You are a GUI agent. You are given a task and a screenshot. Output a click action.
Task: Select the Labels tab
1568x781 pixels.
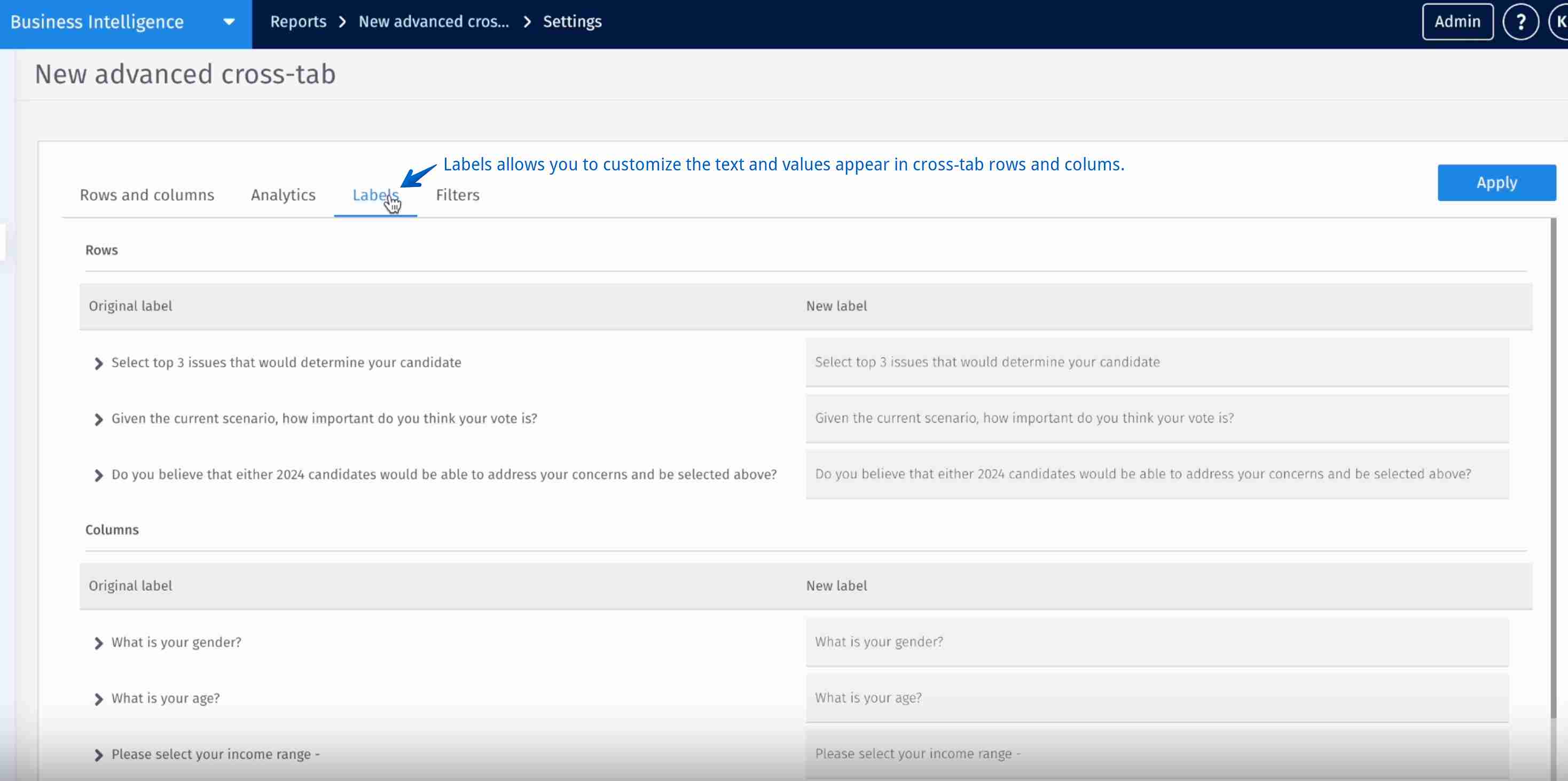click(x=374, y=195)
